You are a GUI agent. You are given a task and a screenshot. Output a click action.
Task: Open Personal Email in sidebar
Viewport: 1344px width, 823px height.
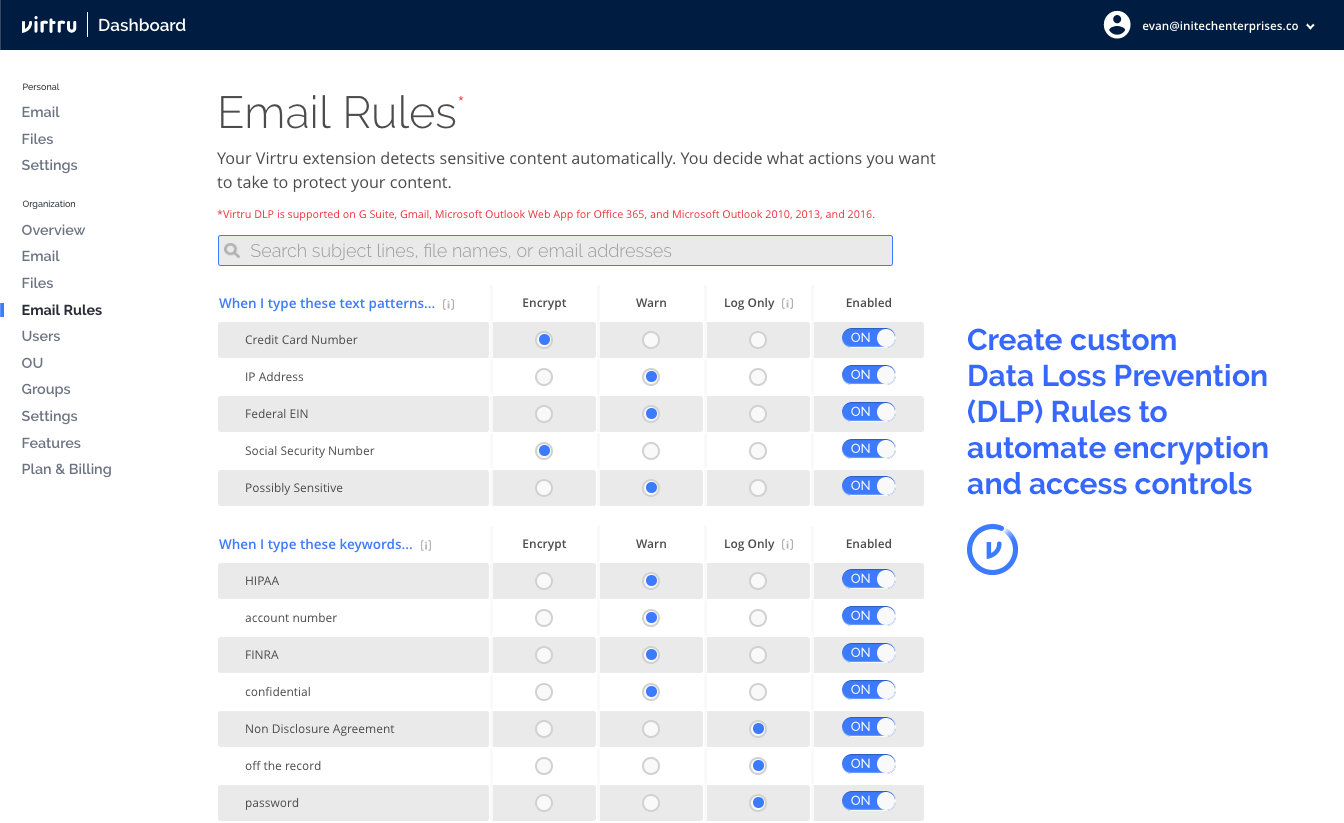pos(41,112)
